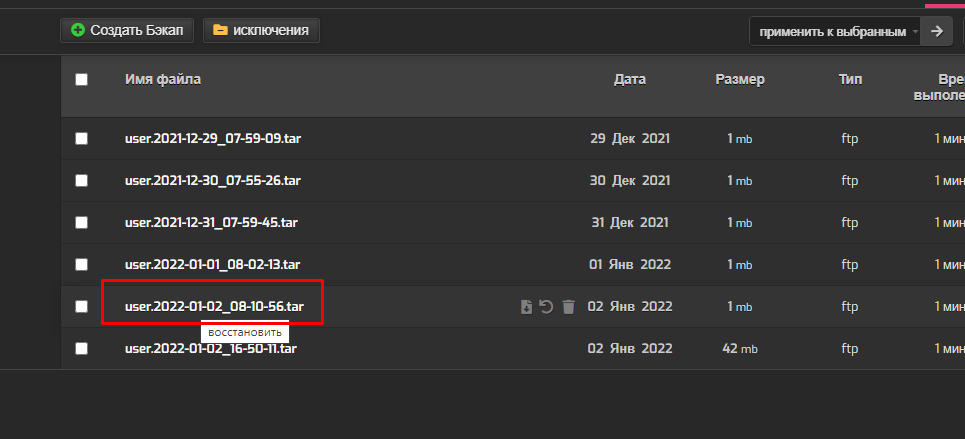965x439 pixels.
Task: Tick the checkbox for user.2022-01-02_16-50-11.tar
Action: (81, 348)
